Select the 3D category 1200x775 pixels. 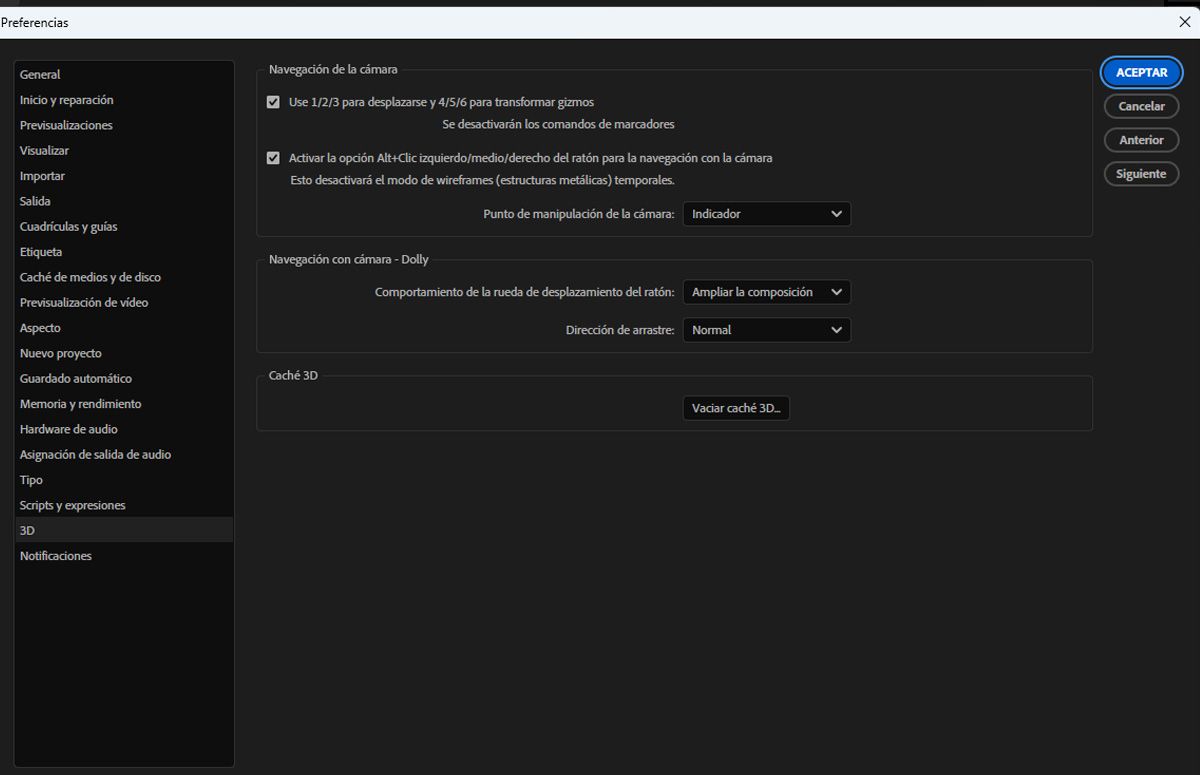point(124,530)
